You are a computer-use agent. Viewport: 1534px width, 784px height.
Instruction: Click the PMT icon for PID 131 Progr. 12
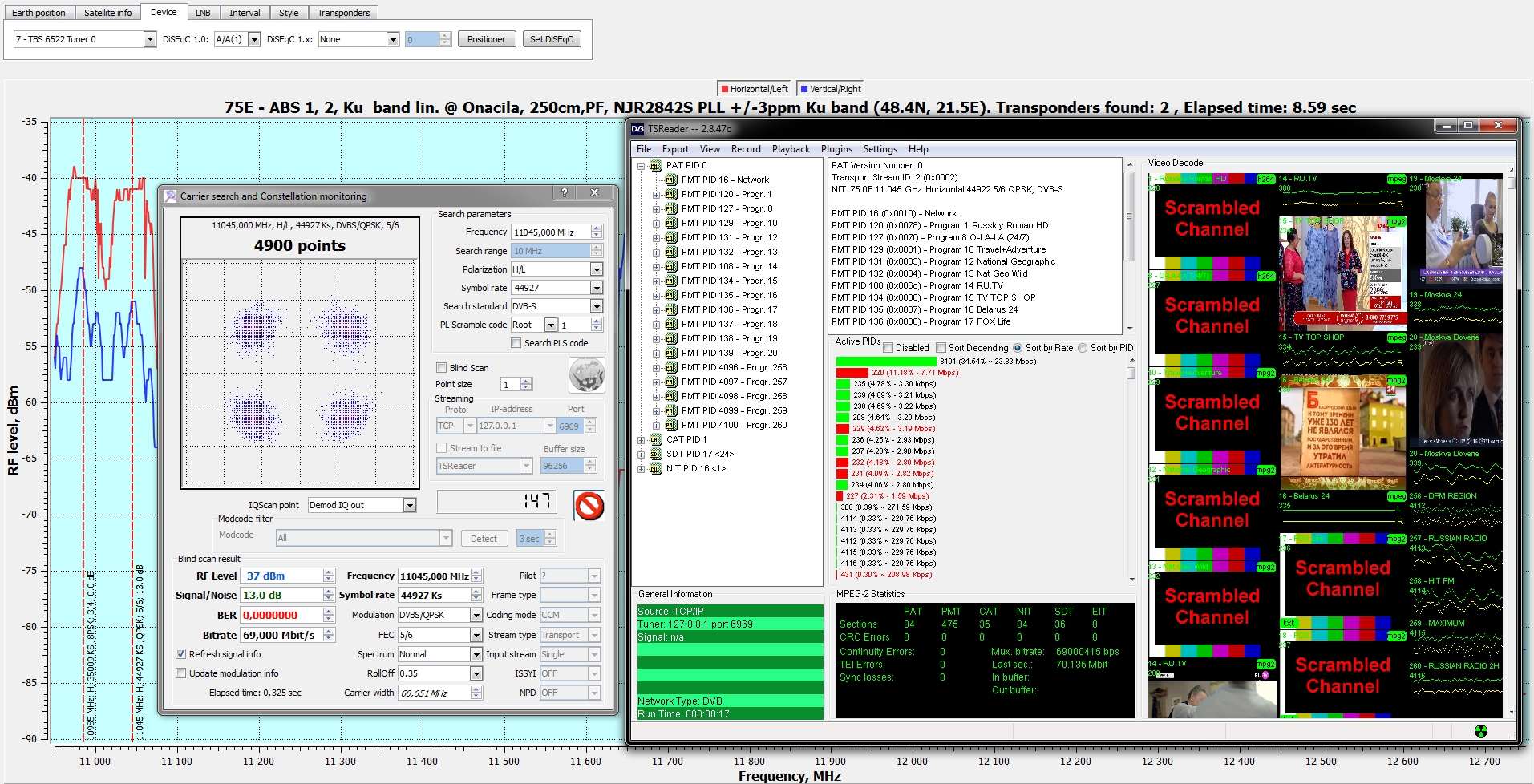671,237
